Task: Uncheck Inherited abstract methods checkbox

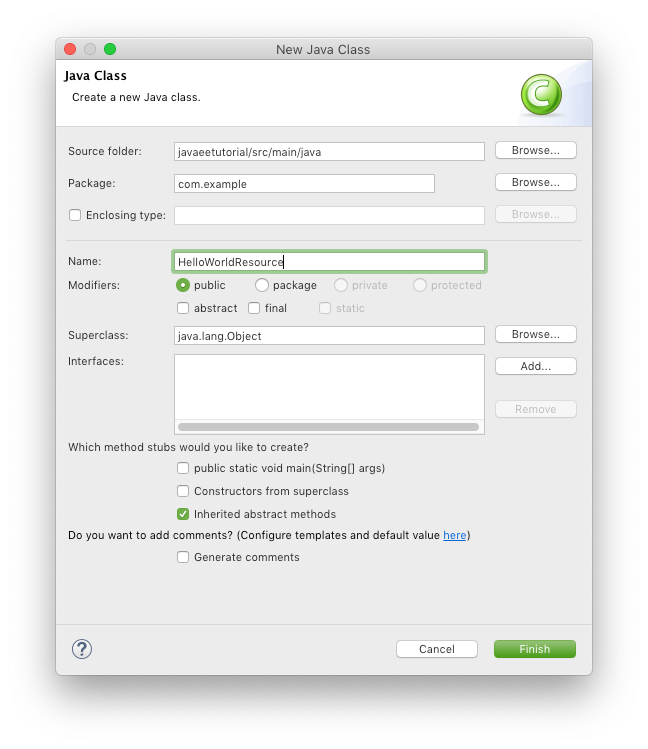Action: point(183,514)
